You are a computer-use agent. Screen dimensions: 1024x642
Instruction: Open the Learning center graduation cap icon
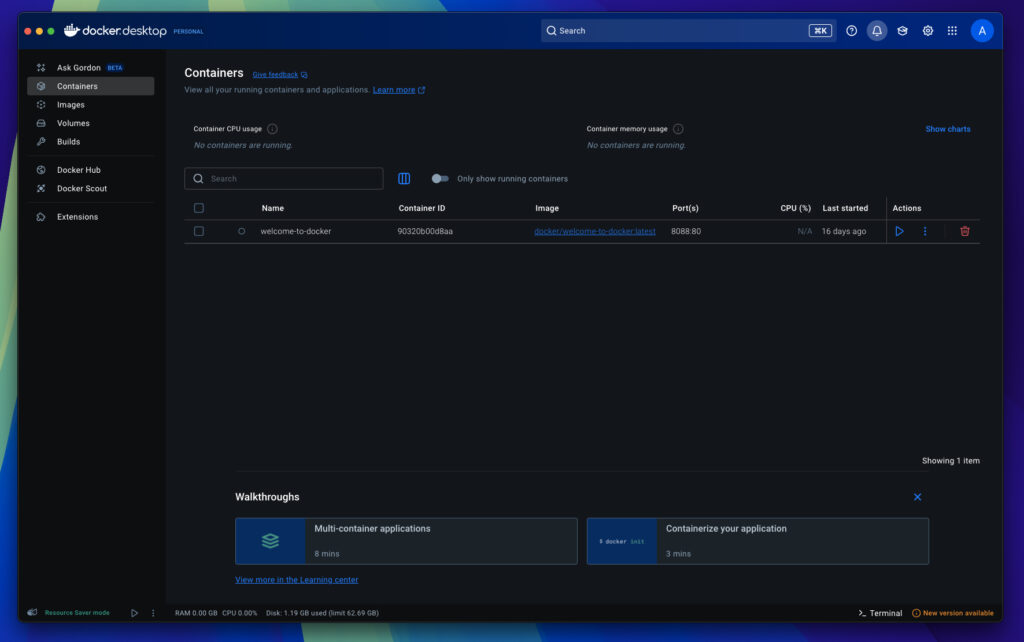pyautogui.click(x=902, y=31)
